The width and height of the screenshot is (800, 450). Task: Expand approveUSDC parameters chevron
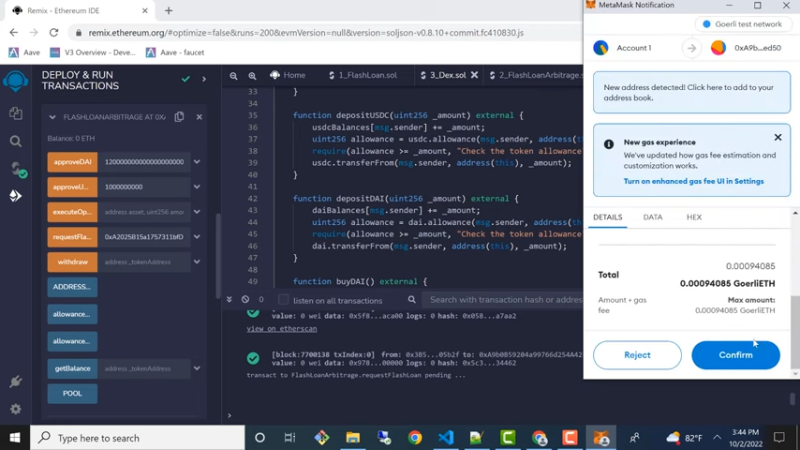197,187
